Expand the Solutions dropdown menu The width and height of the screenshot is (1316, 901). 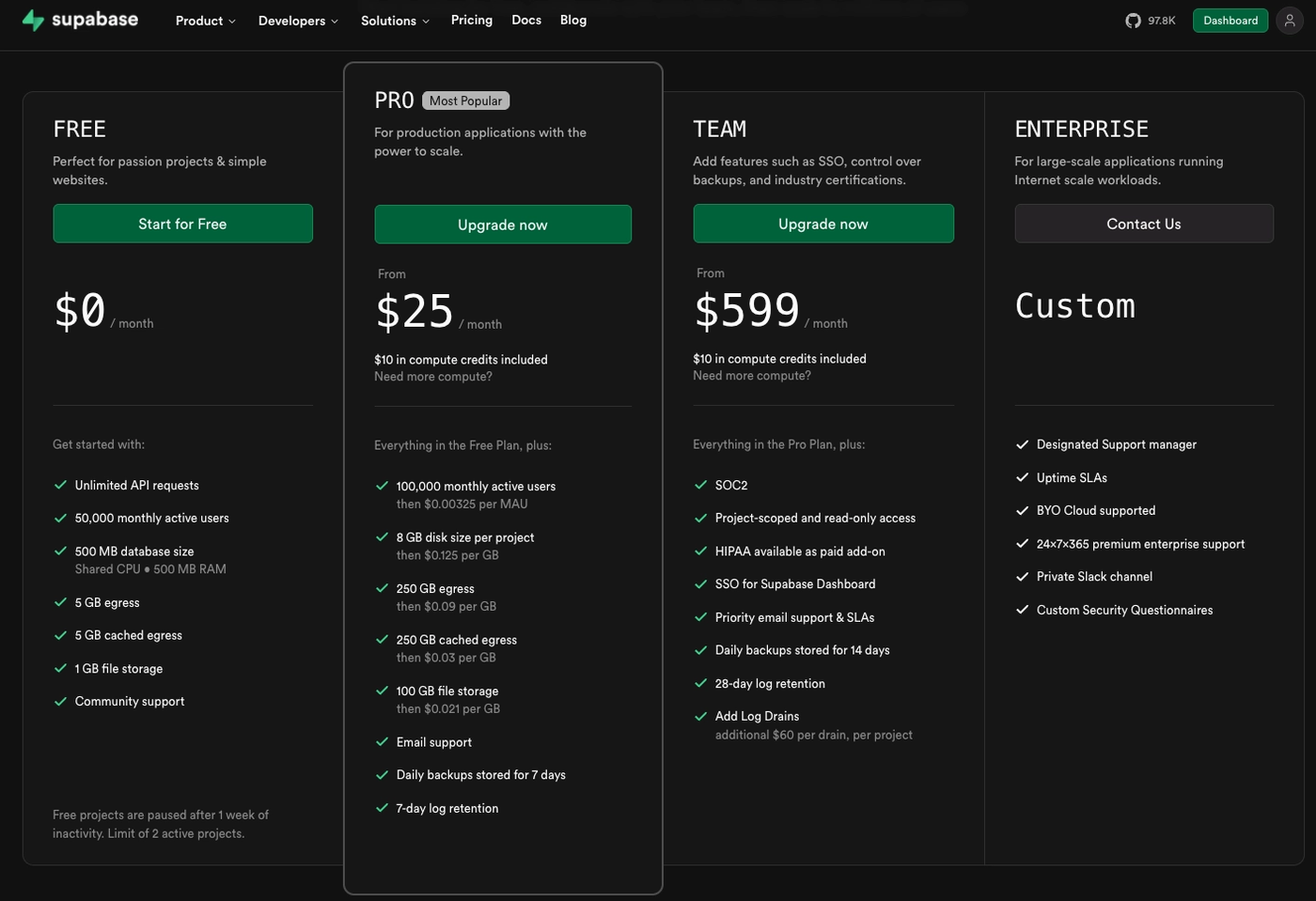[395, 21]
